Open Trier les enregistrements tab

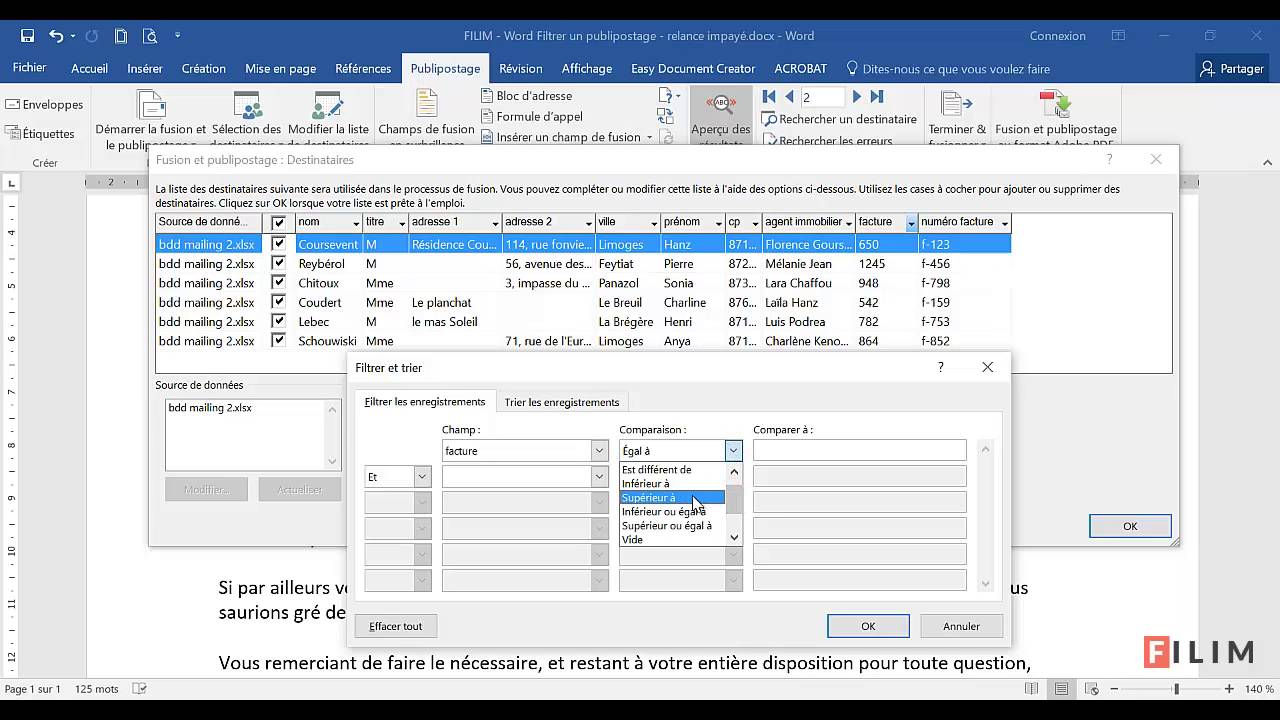[x=562, y=402]
